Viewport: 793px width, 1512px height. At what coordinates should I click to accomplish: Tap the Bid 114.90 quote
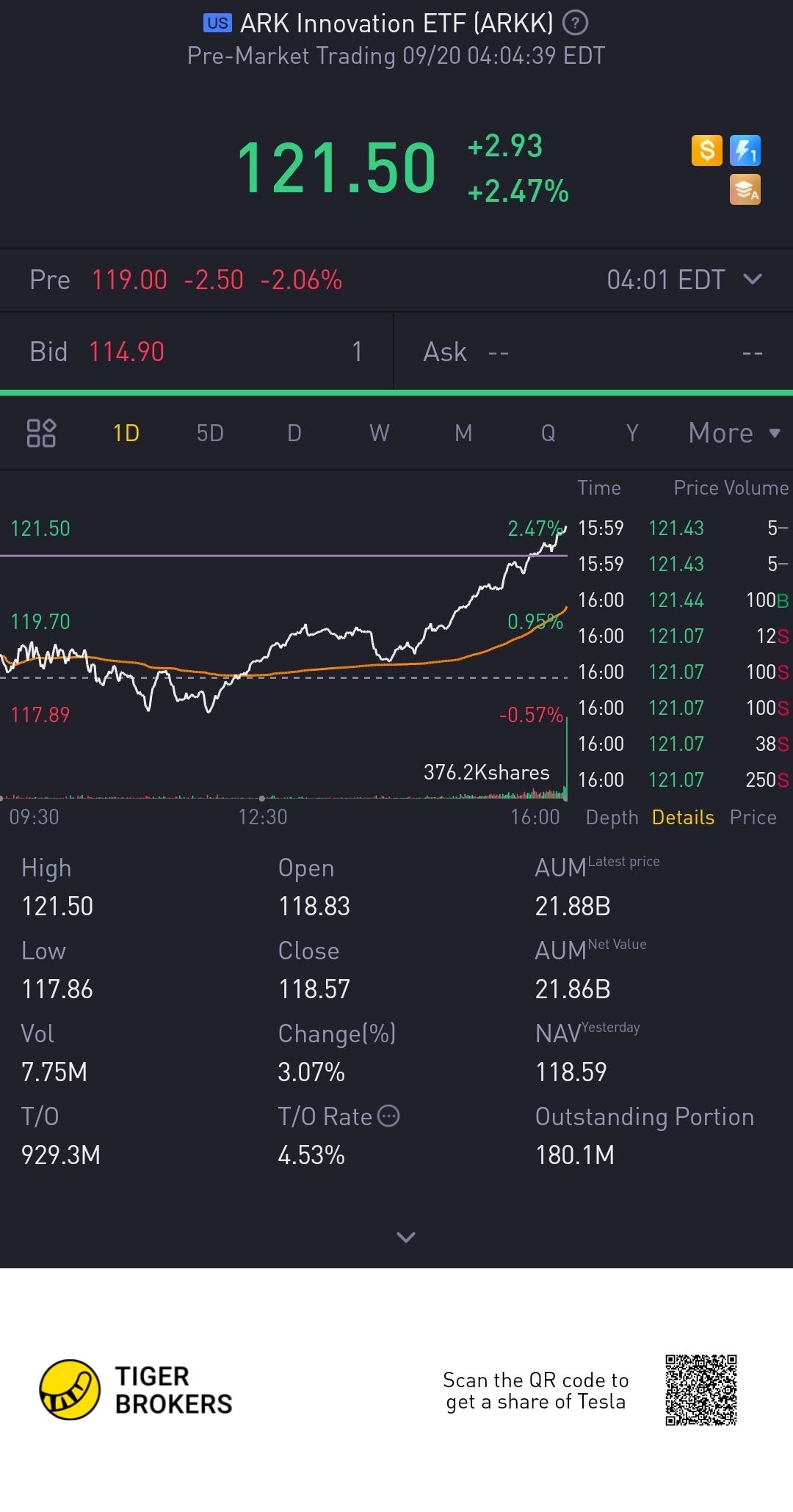197,352
